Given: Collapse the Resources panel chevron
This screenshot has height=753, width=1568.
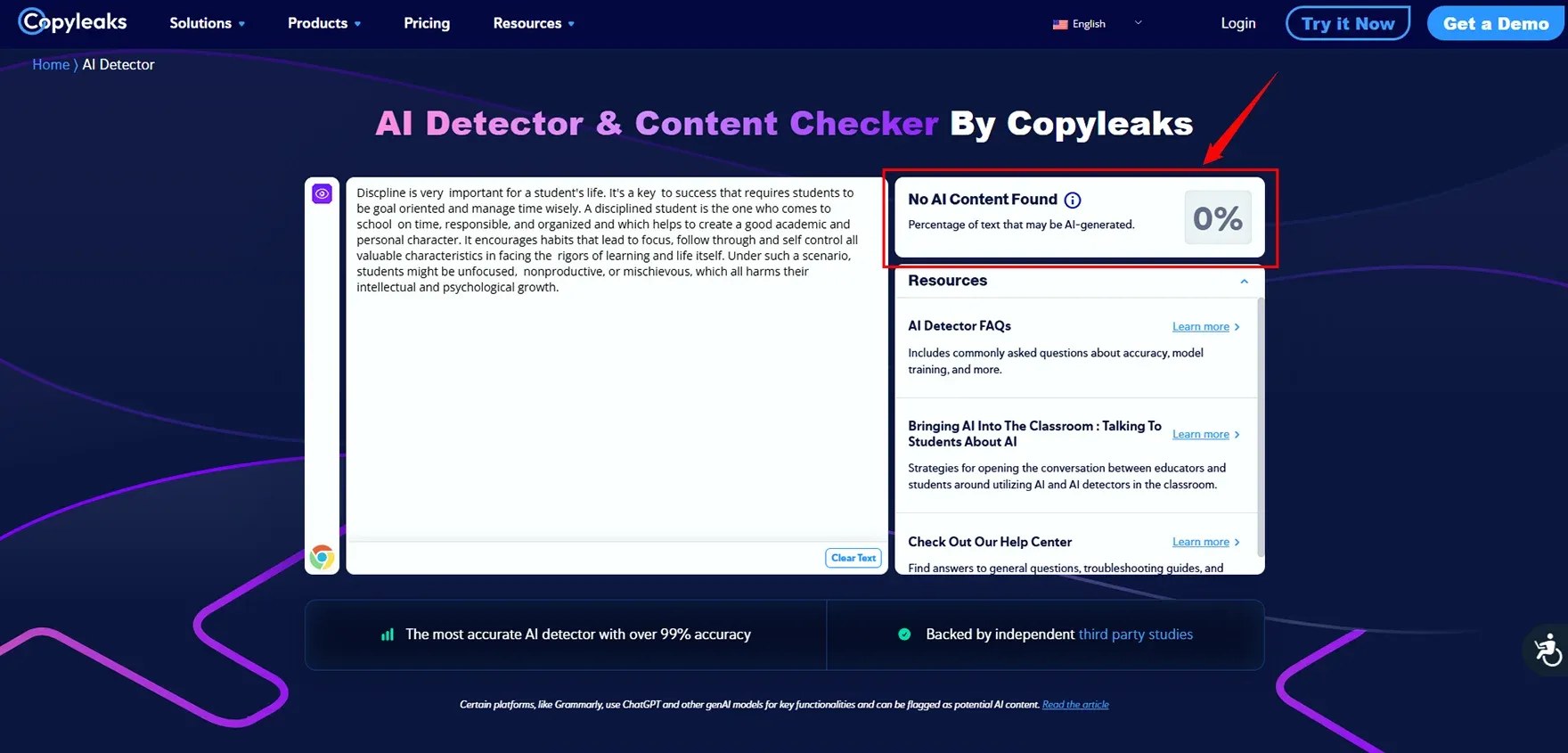Looking at the screenshot, I should coord(1244,281).
